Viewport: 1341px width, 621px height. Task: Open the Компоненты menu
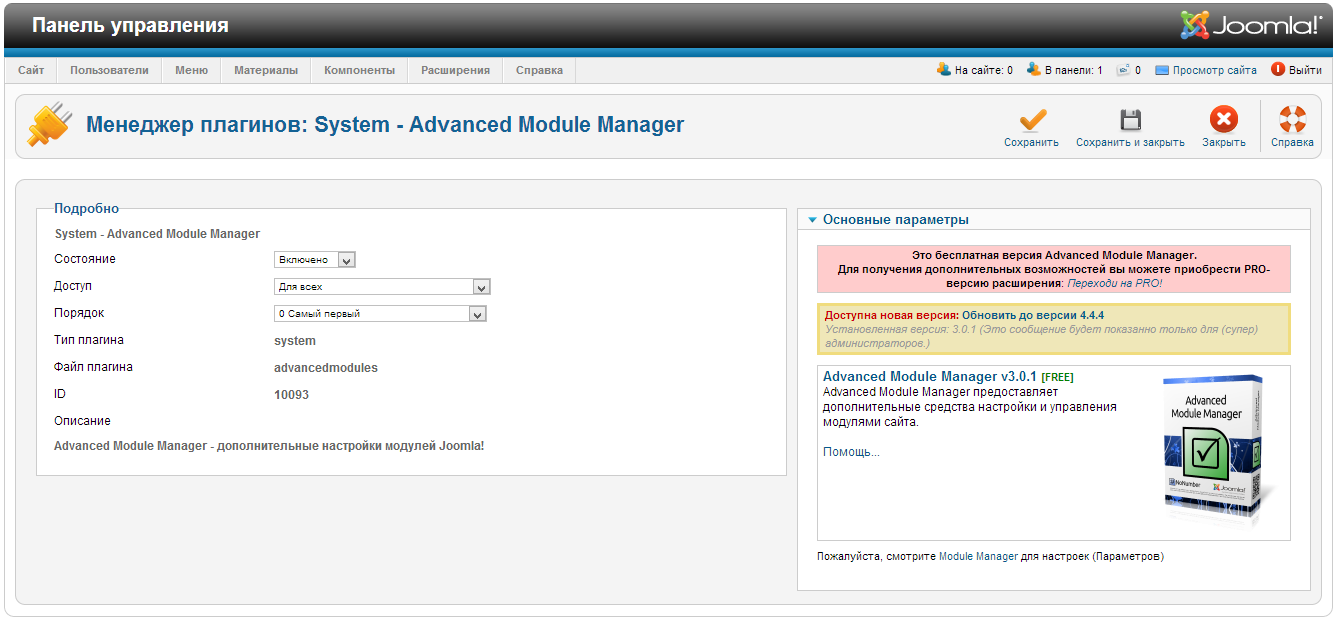[x=360, y=70]
